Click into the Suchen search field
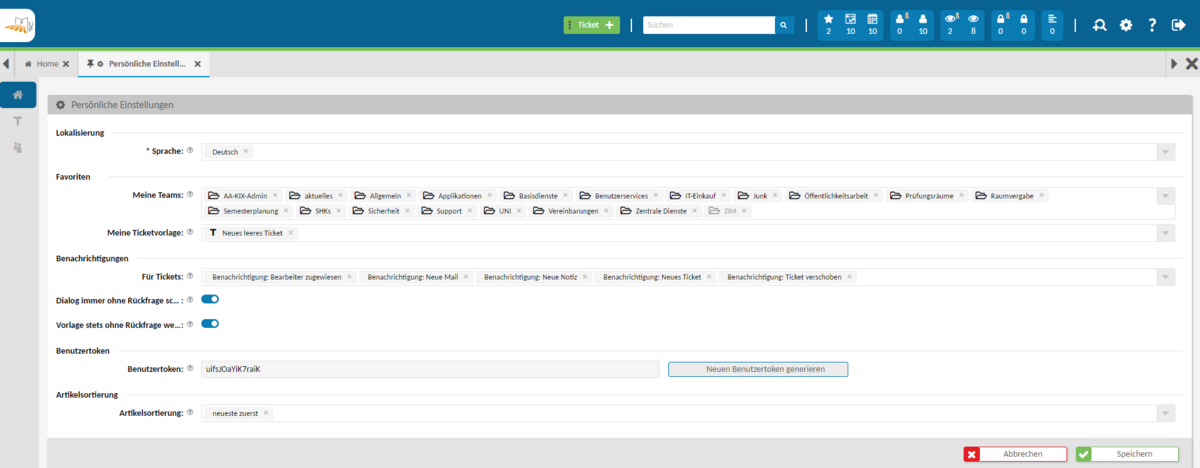Image resolution: width=1200 pixels, height=468 pixels. click(x=707, y=25)
